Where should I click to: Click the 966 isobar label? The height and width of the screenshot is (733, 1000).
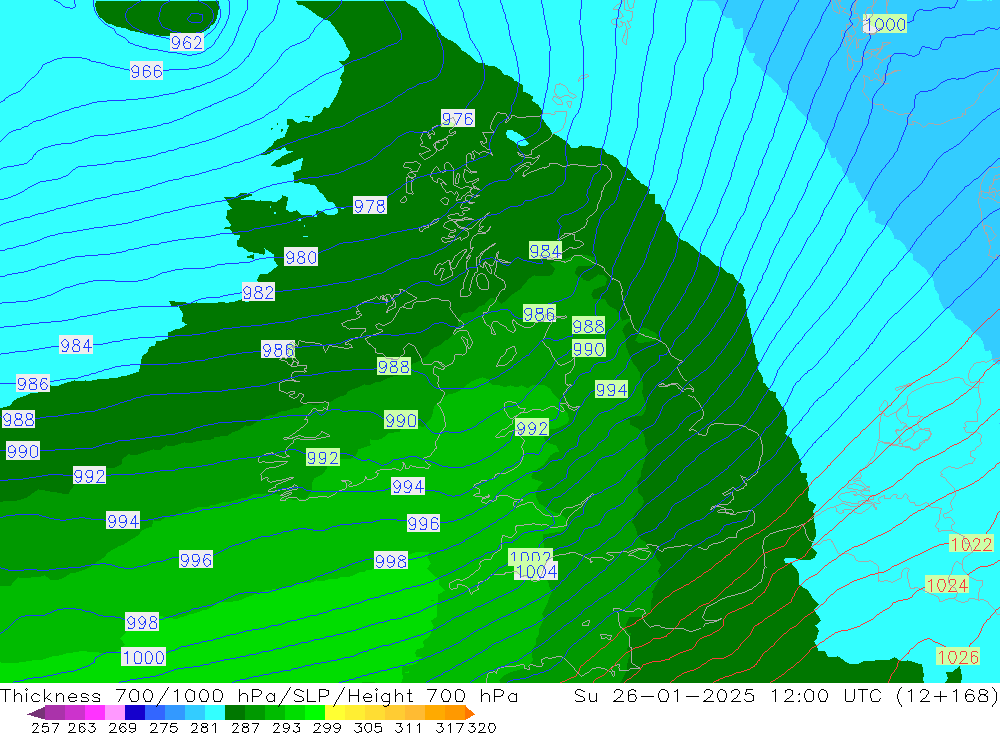[146, 71]
